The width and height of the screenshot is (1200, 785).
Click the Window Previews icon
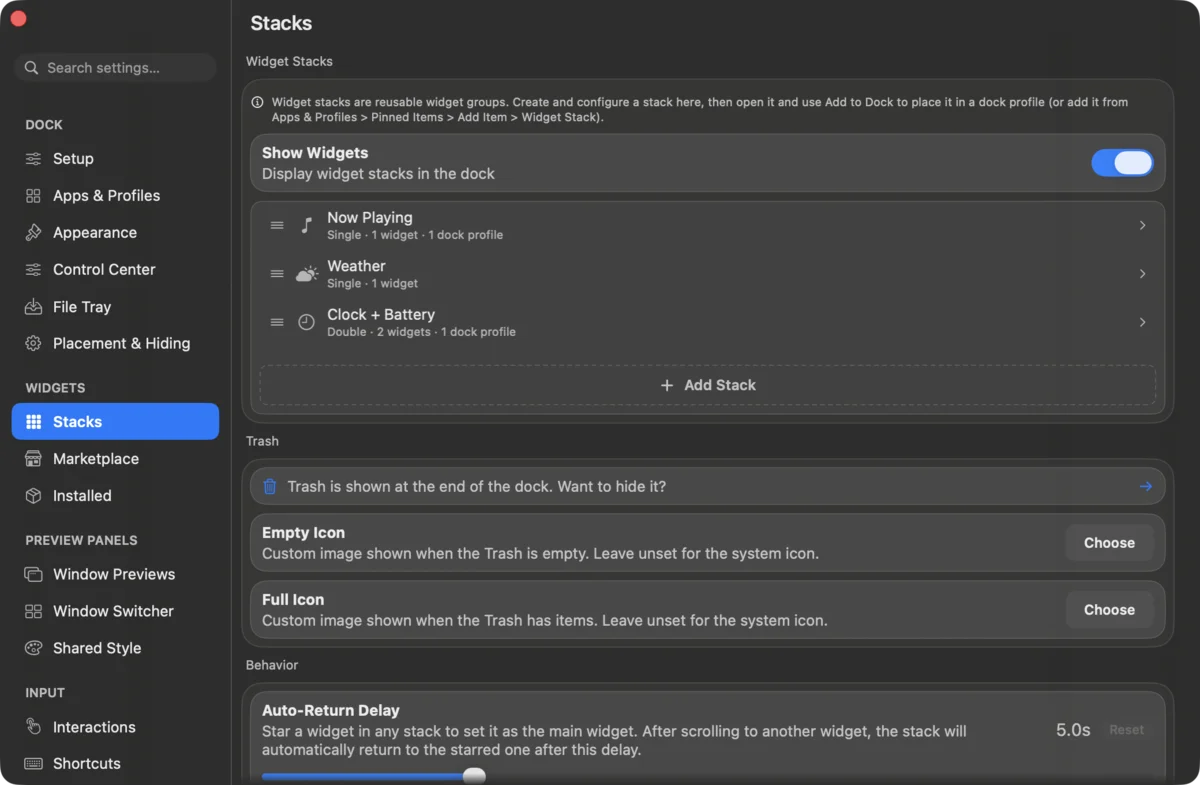(x=34, y=574)
